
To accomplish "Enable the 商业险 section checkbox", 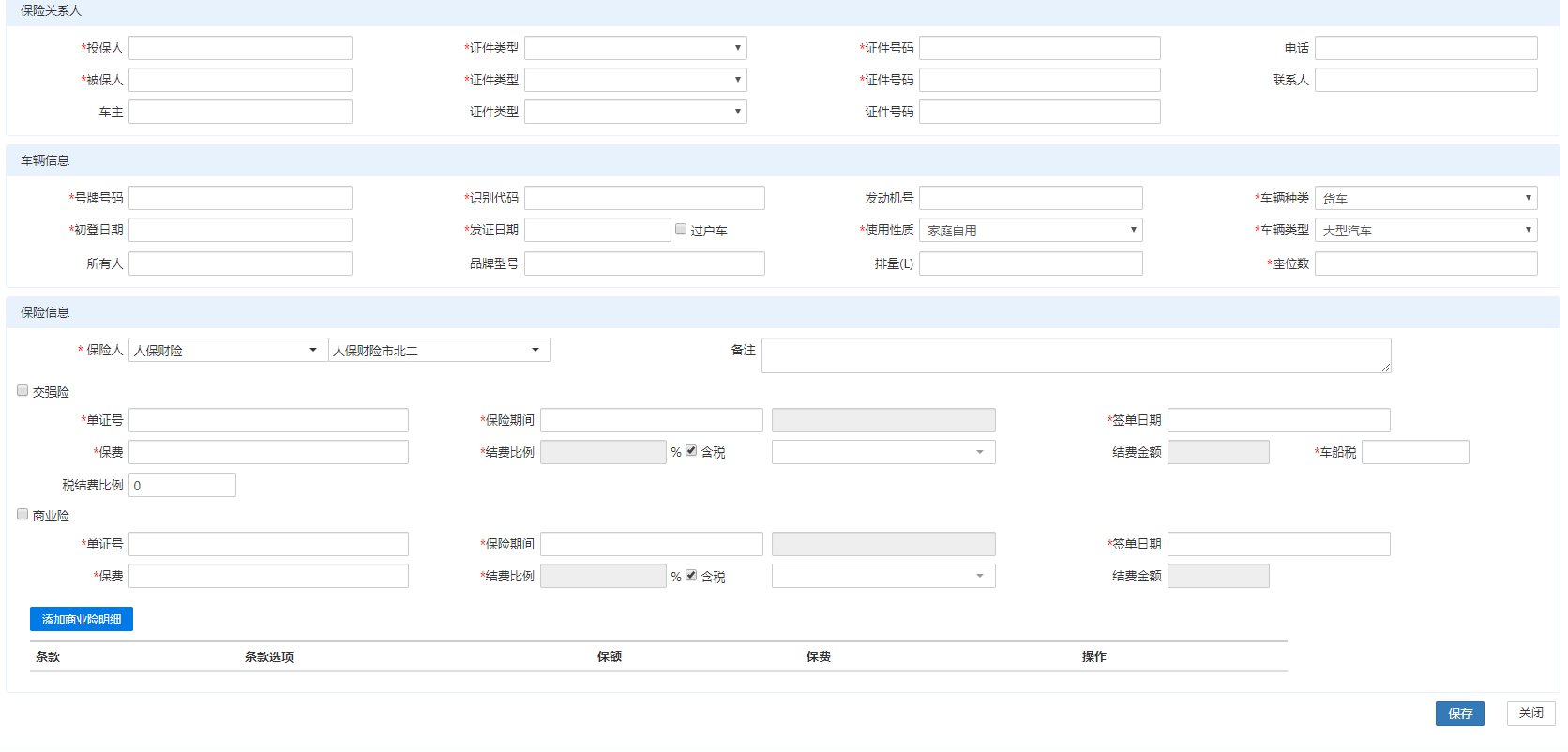I will 23,514.
